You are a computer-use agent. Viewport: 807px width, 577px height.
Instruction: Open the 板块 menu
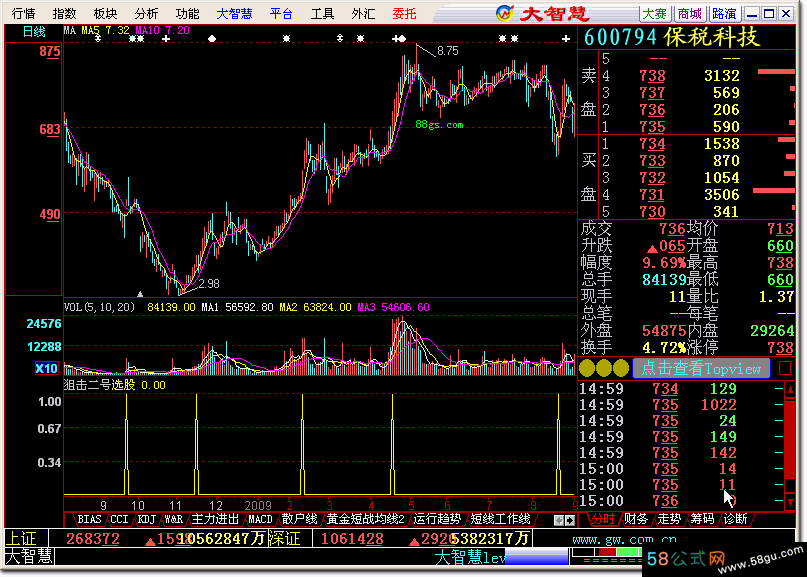tap(106, 13)
